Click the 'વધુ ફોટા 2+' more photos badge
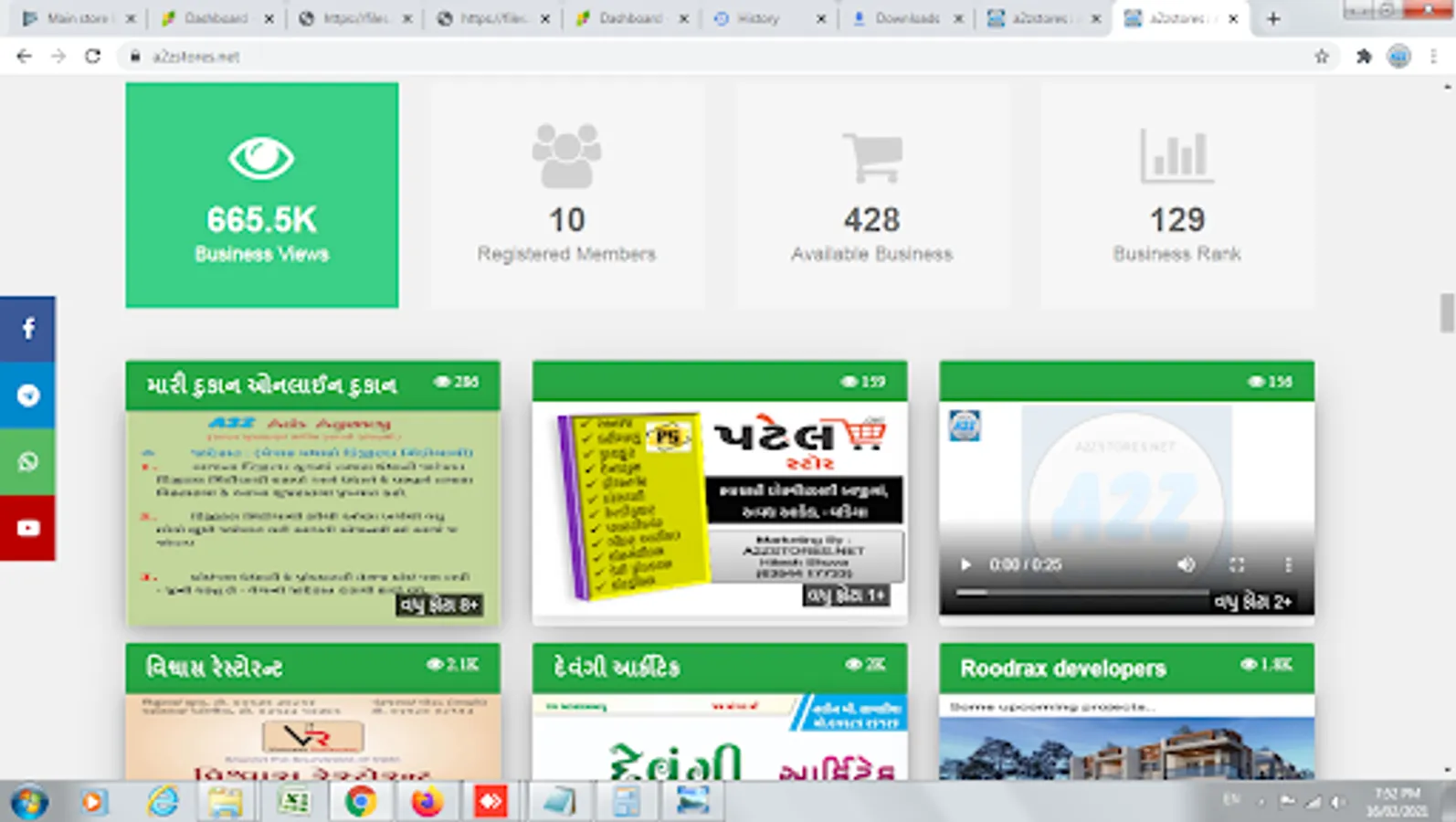 (x=1253, y=601)
